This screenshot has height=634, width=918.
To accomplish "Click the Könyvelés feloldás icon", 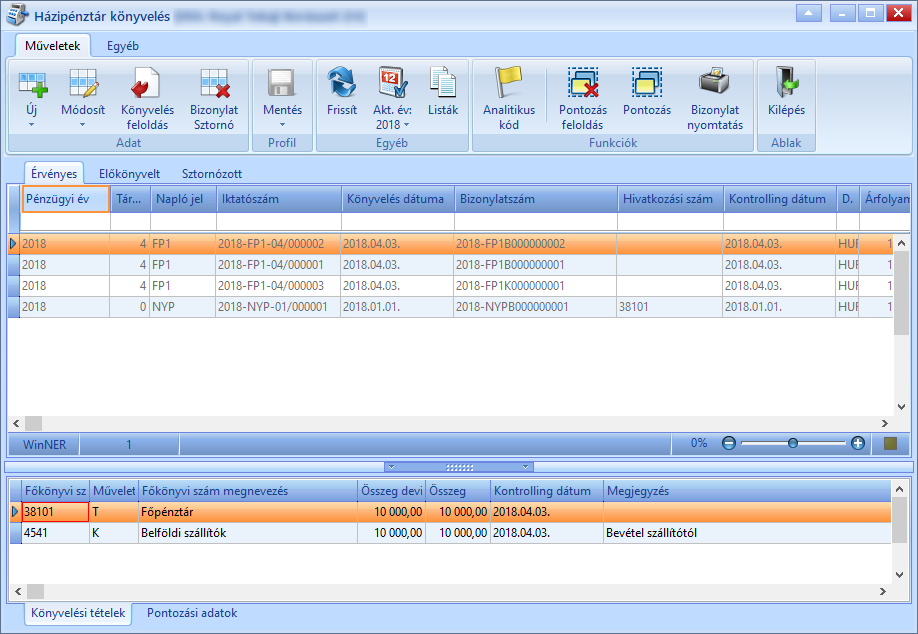I will point(146,83).
